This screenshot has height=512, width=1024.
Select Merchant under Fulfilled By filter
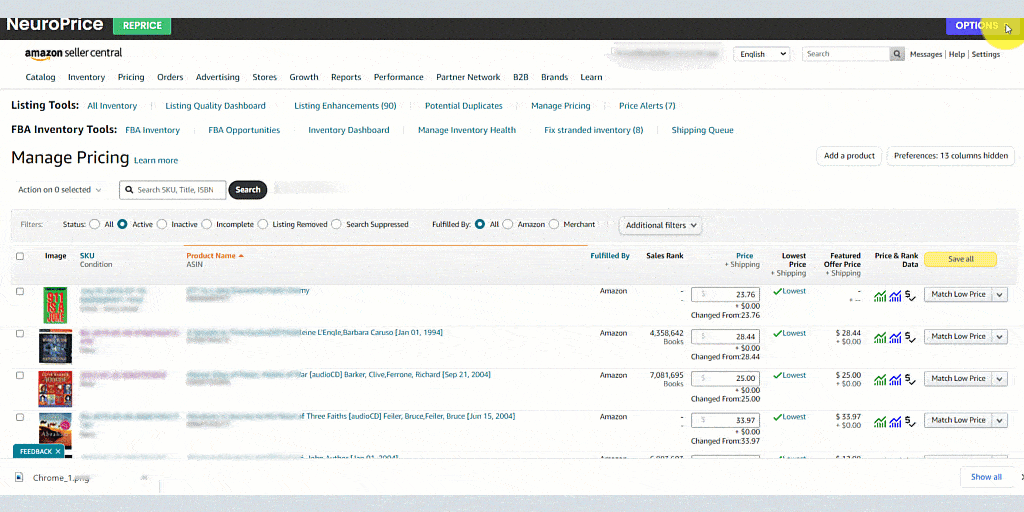(556, 225)
